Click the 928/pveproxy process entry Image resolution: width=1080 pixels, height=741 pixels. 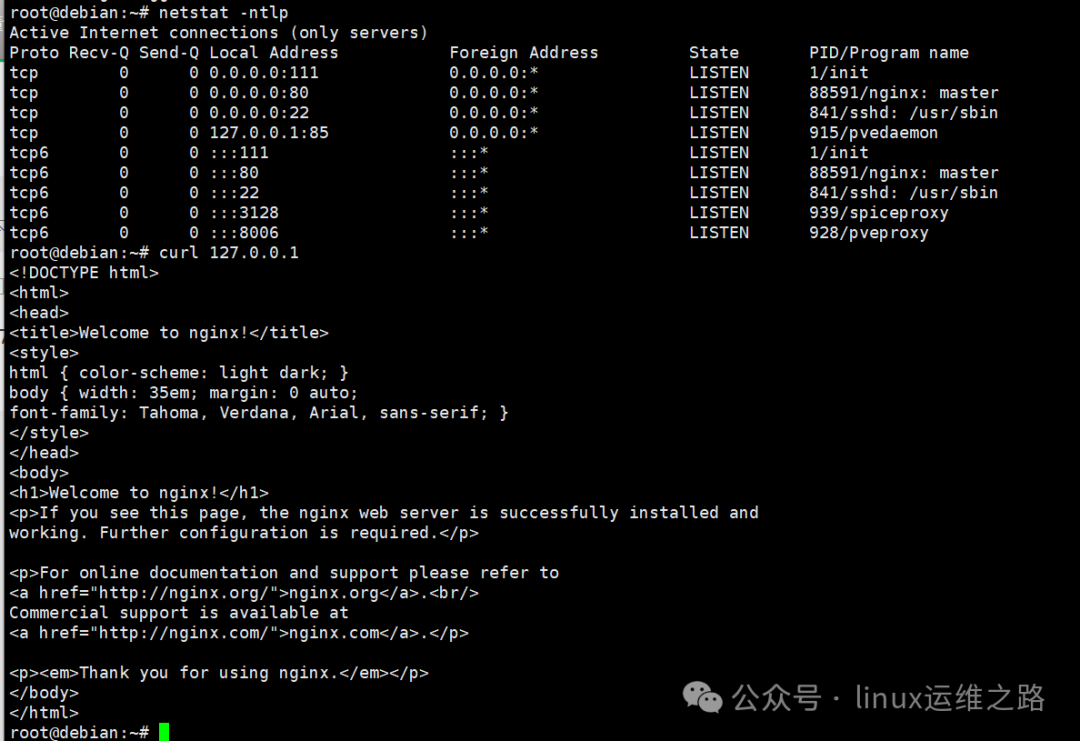click(x=868, y=233)
